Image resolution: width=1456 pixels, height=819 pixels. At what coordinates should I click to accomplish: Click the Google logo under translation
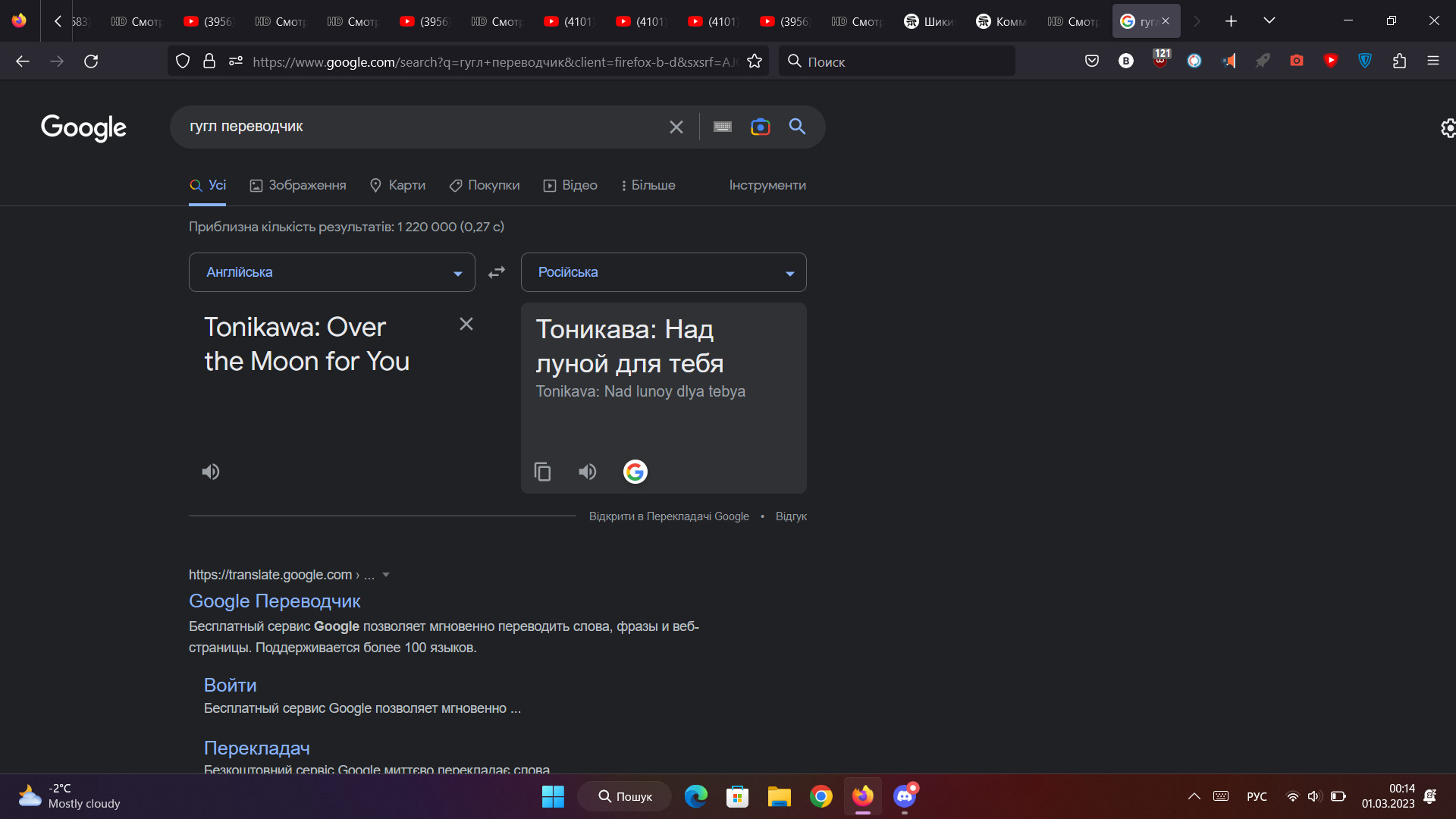coord(635,472)
